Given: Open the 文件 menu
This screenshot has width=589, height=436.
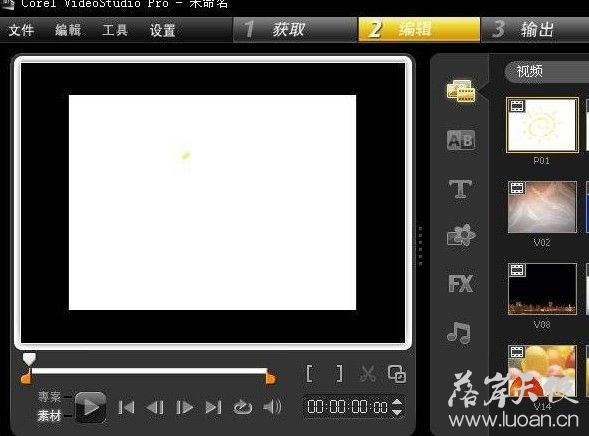Looking at the screenshot, I should pos(21,30).
